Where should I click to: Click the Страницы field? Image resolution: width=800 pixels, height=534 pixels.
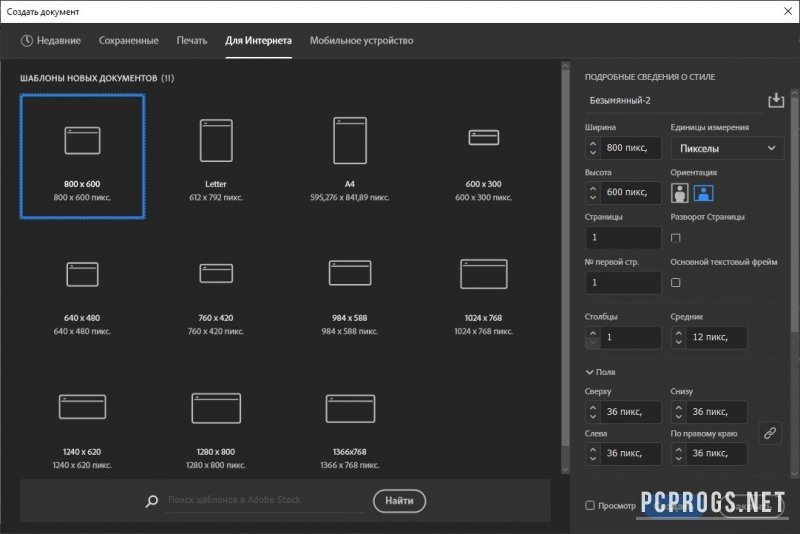(x=623, y=238)
